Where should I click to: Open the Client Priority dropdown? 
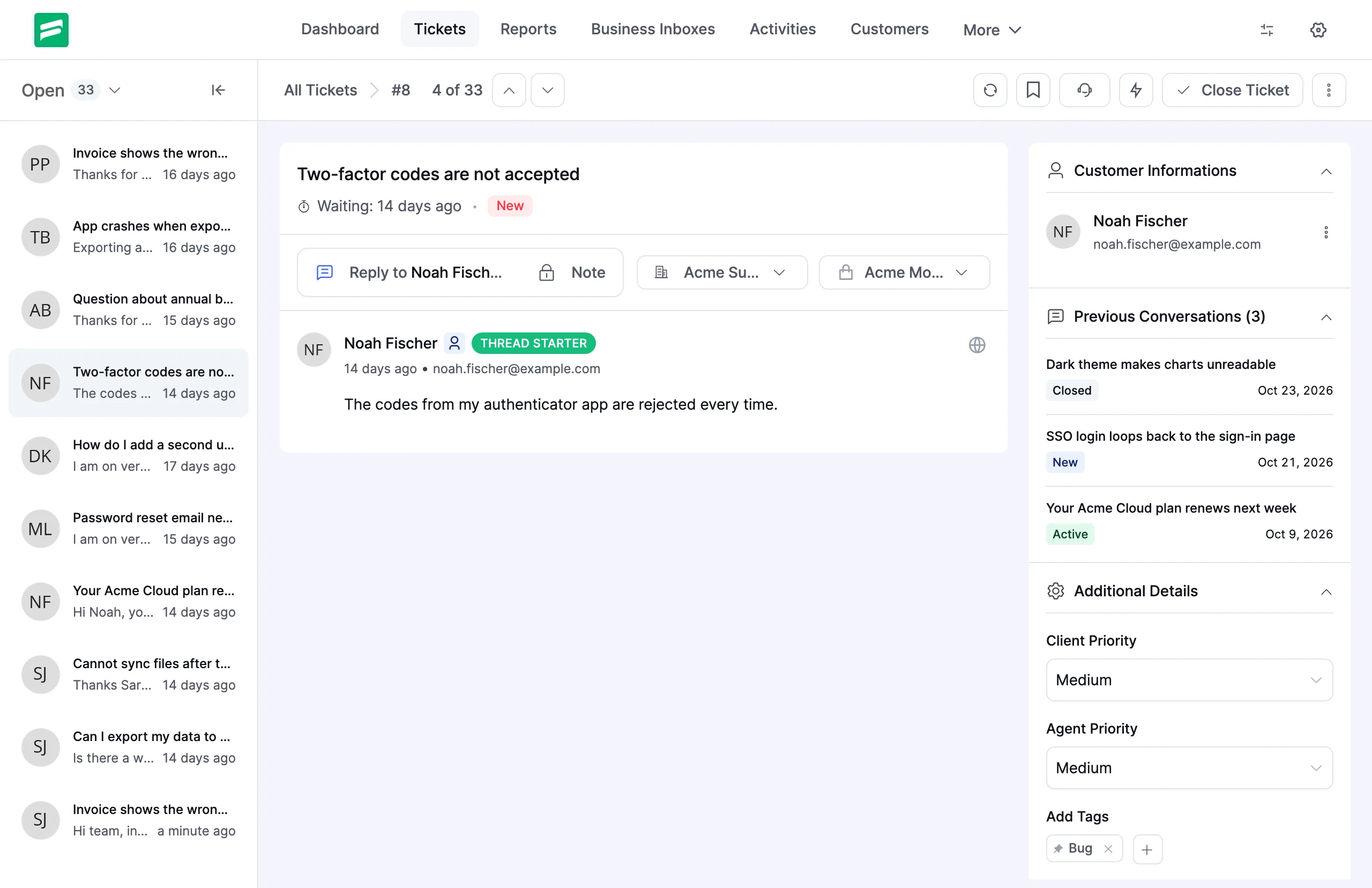[1189, 680]
